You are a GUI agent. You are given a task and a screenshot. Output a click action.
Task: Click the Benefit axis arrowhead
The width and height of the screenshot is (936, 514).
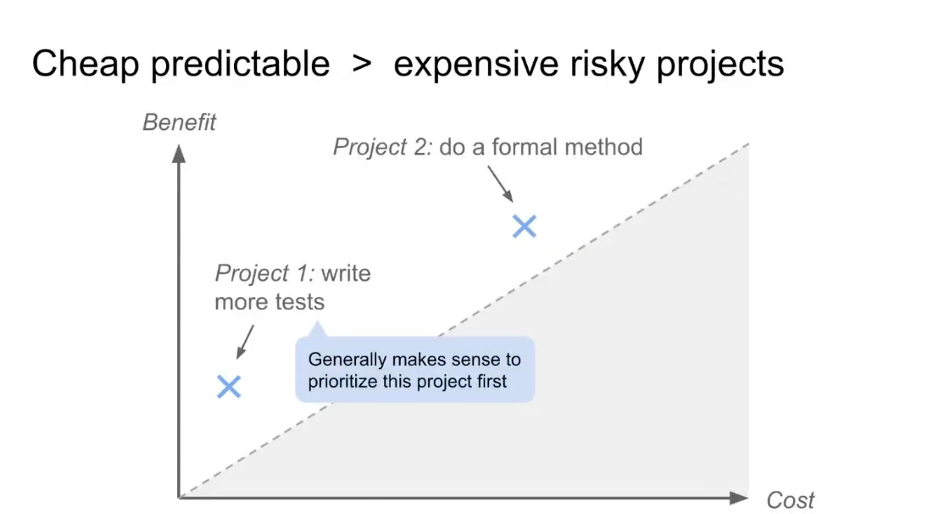click(x=178, y=153)
